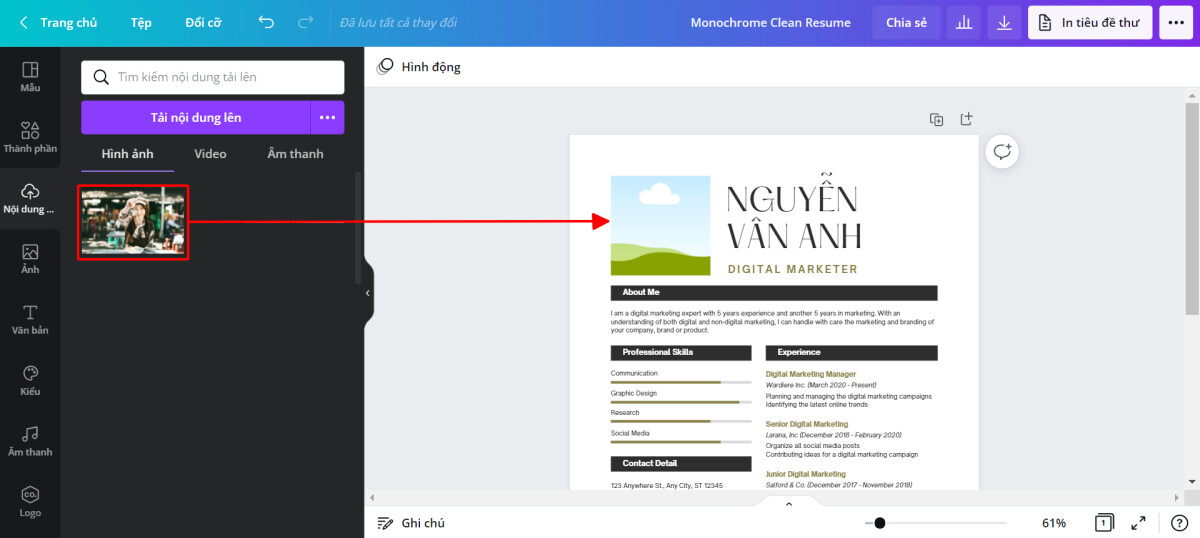Select the uploaded photo thumbnail
The image size is (1200, 538).
(x=133, y=221)
